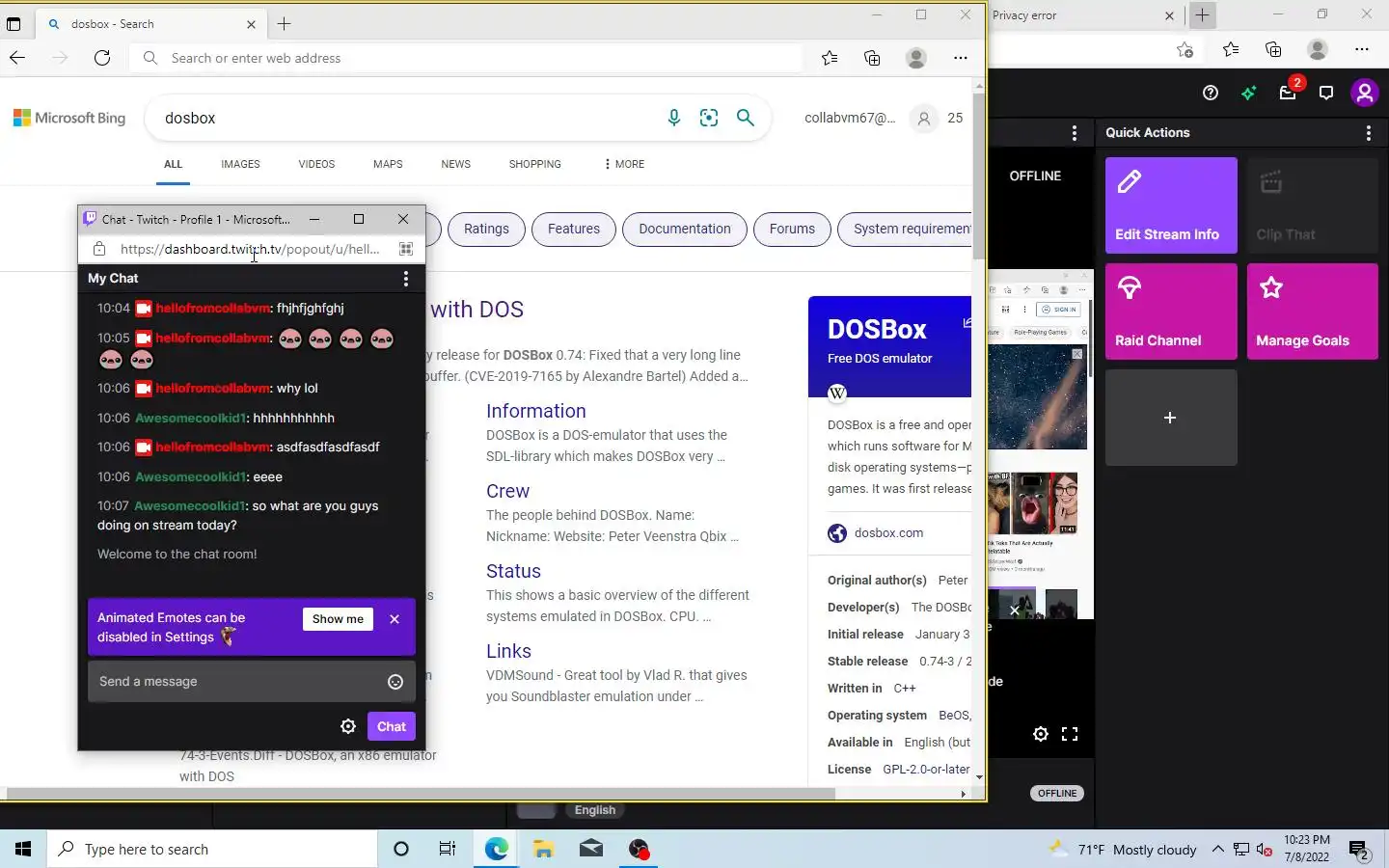The image size is (1389, 868).
Task: Click the Ratings filter chip
Action: click(486, 229)
